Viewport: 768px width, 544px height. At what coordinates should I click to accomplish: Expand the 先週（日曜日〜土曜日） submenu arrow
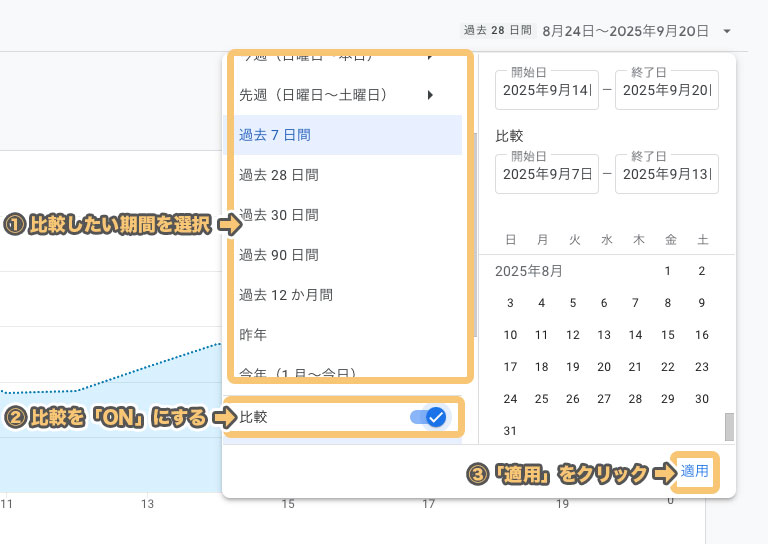[x=430, y=95]
